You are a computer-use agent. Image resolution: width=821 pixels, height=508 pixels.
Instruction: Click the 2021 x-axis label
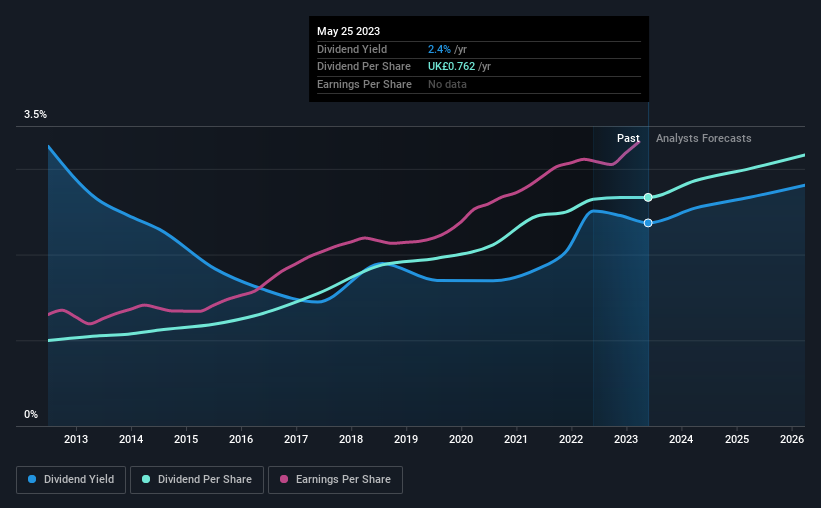(516, 439)
